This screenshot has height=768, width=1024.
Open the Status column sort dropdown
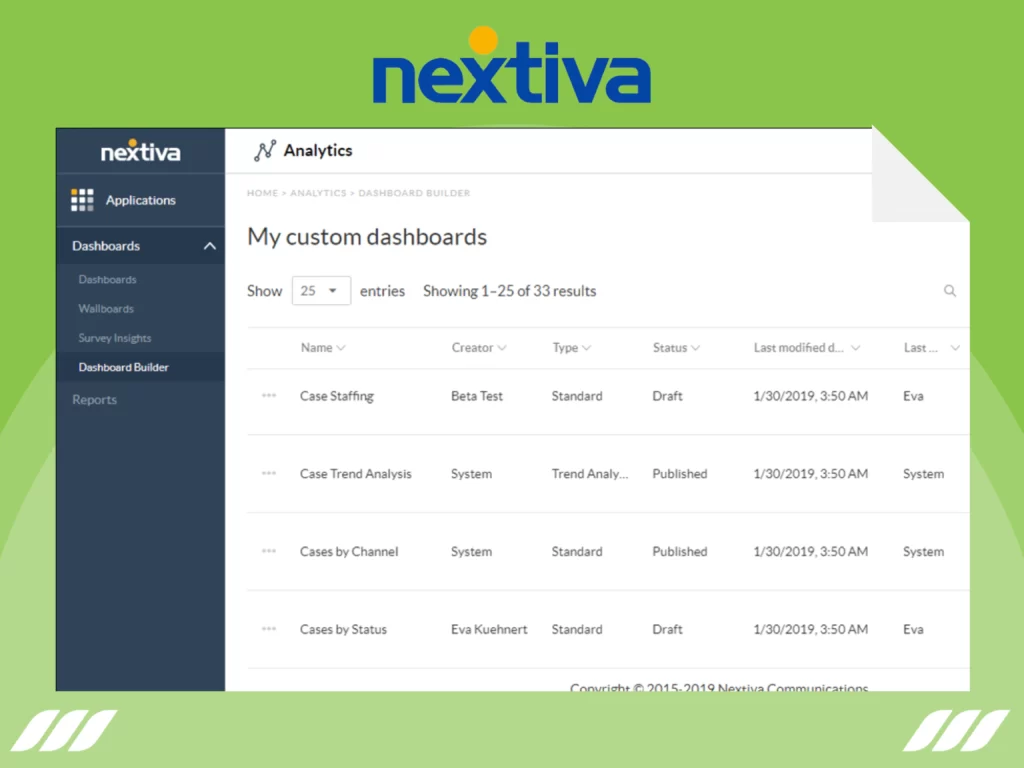point(694,347)
